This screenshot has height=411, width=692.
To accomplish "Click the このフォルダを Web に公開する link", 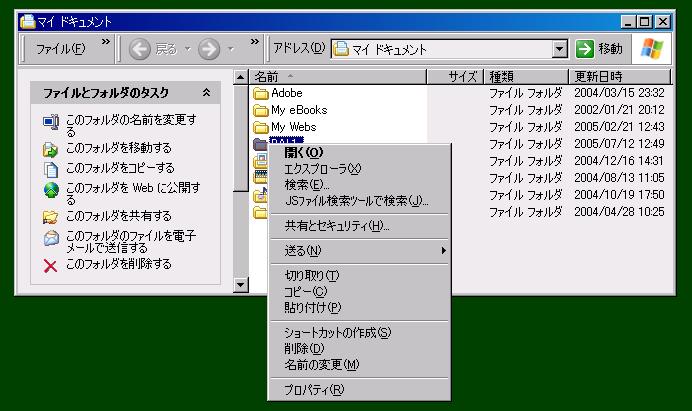I will click(133, 193).
